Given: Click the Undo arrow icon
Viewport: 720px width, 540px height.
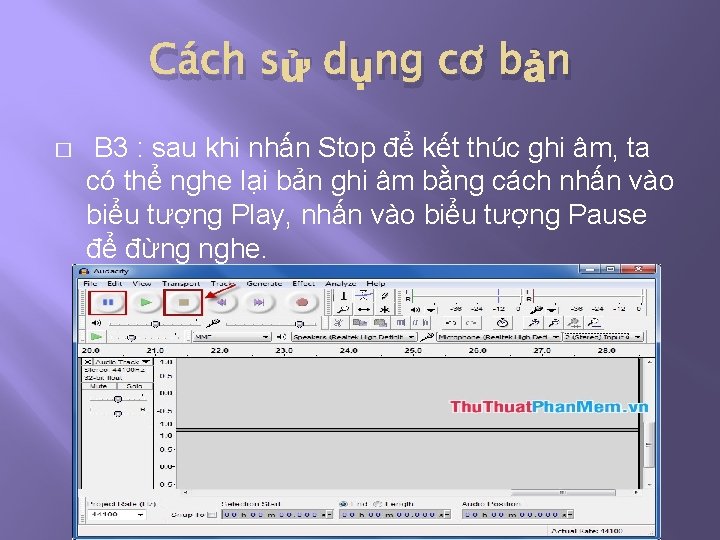Looking at the screenshot, I should pos(451,323).
